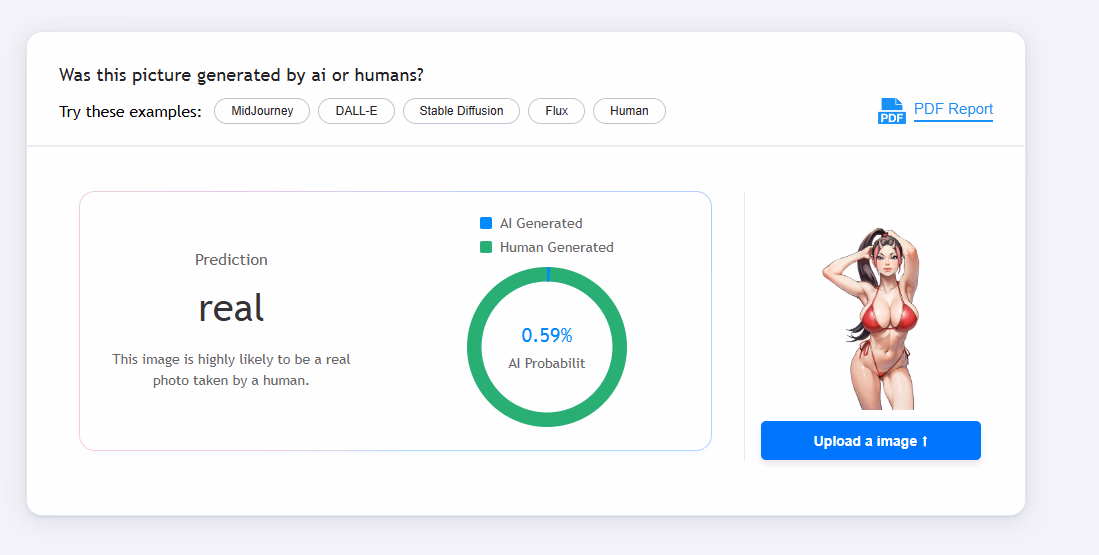Try the DALL-E example

356,111
